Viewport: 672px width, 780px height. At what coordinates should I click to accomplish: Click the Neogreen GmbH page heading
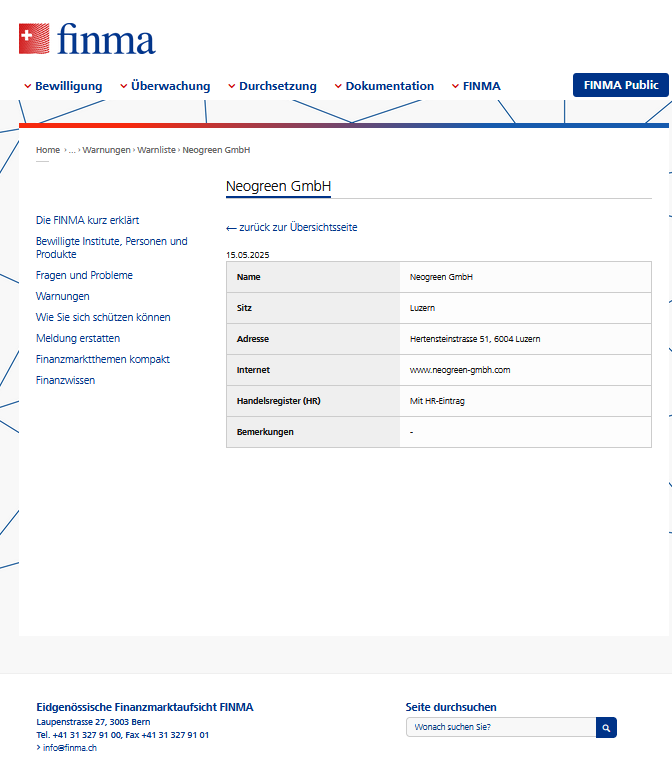click(279, 186)
